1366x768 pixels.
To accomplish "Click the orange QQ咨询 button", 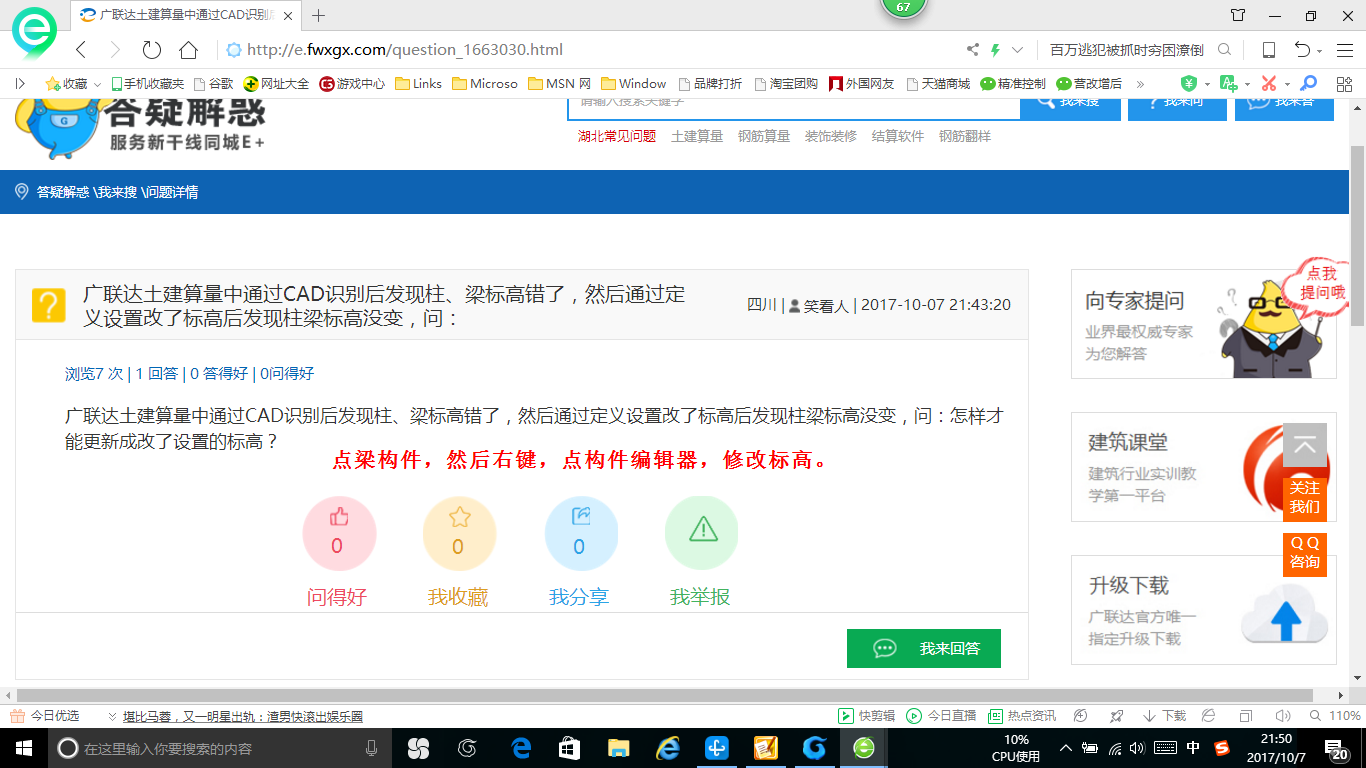I will (1305, 553).
